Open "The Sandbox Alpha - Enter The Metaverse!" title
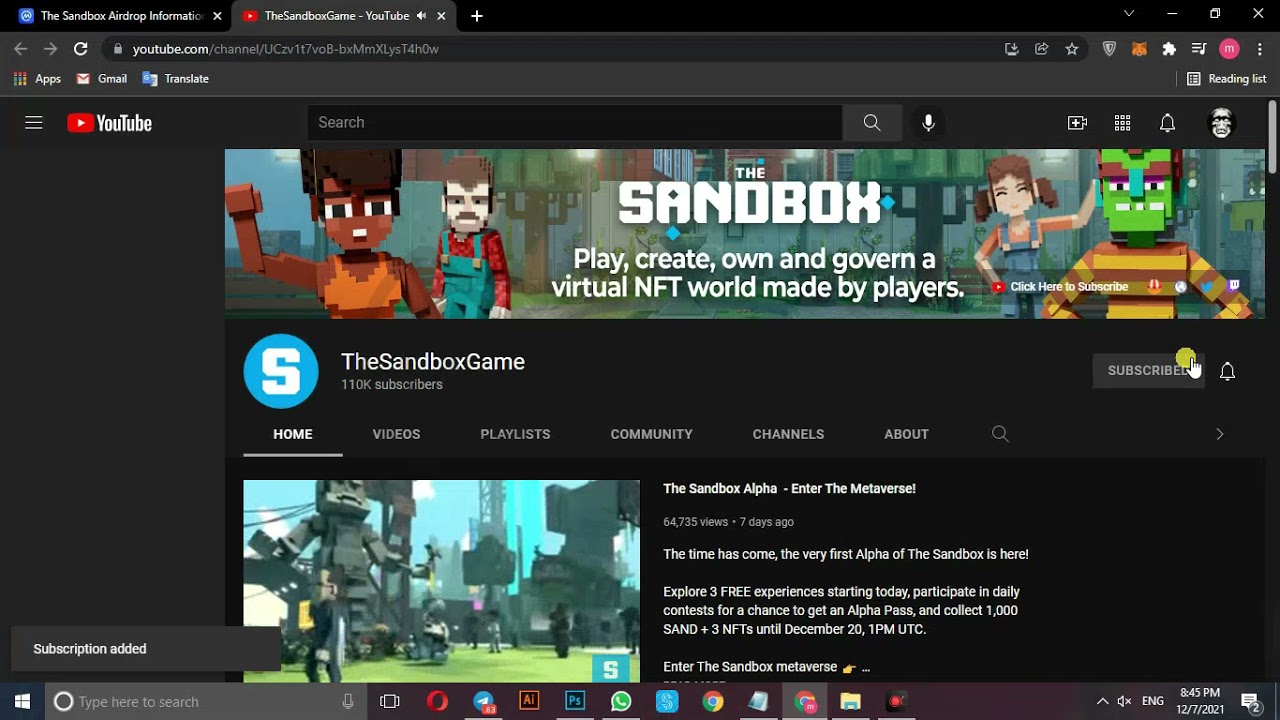 tap(789, 489)
